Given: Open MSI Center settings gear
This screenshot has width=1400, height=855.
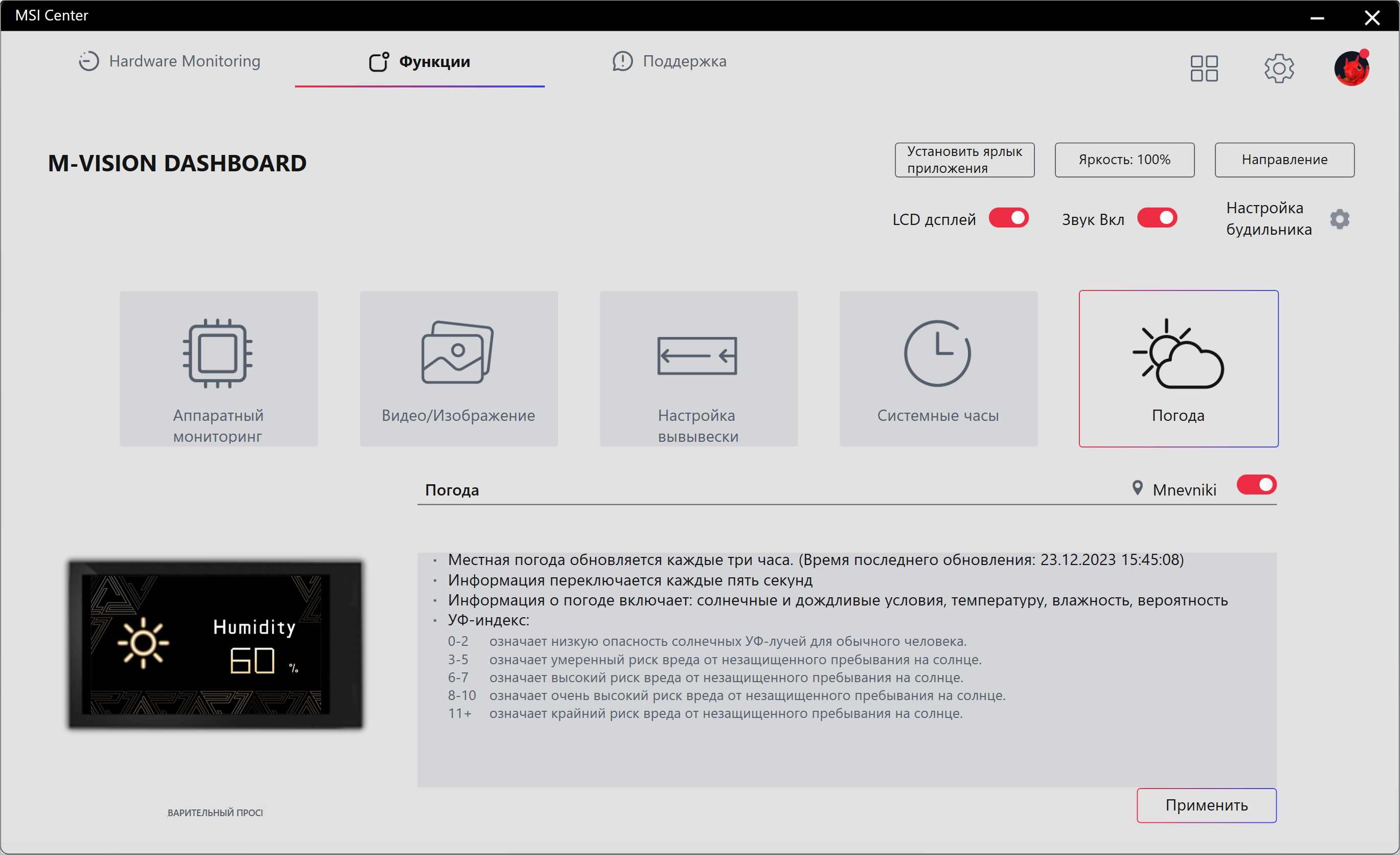Looking at the screenshot, I should [x=1278, y=68].
